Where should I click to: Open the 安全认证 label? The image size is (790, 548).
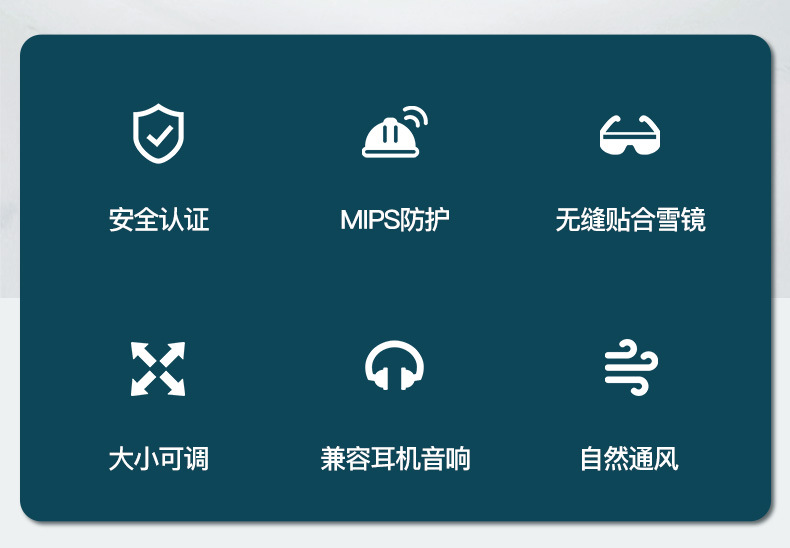coord(159,220)
